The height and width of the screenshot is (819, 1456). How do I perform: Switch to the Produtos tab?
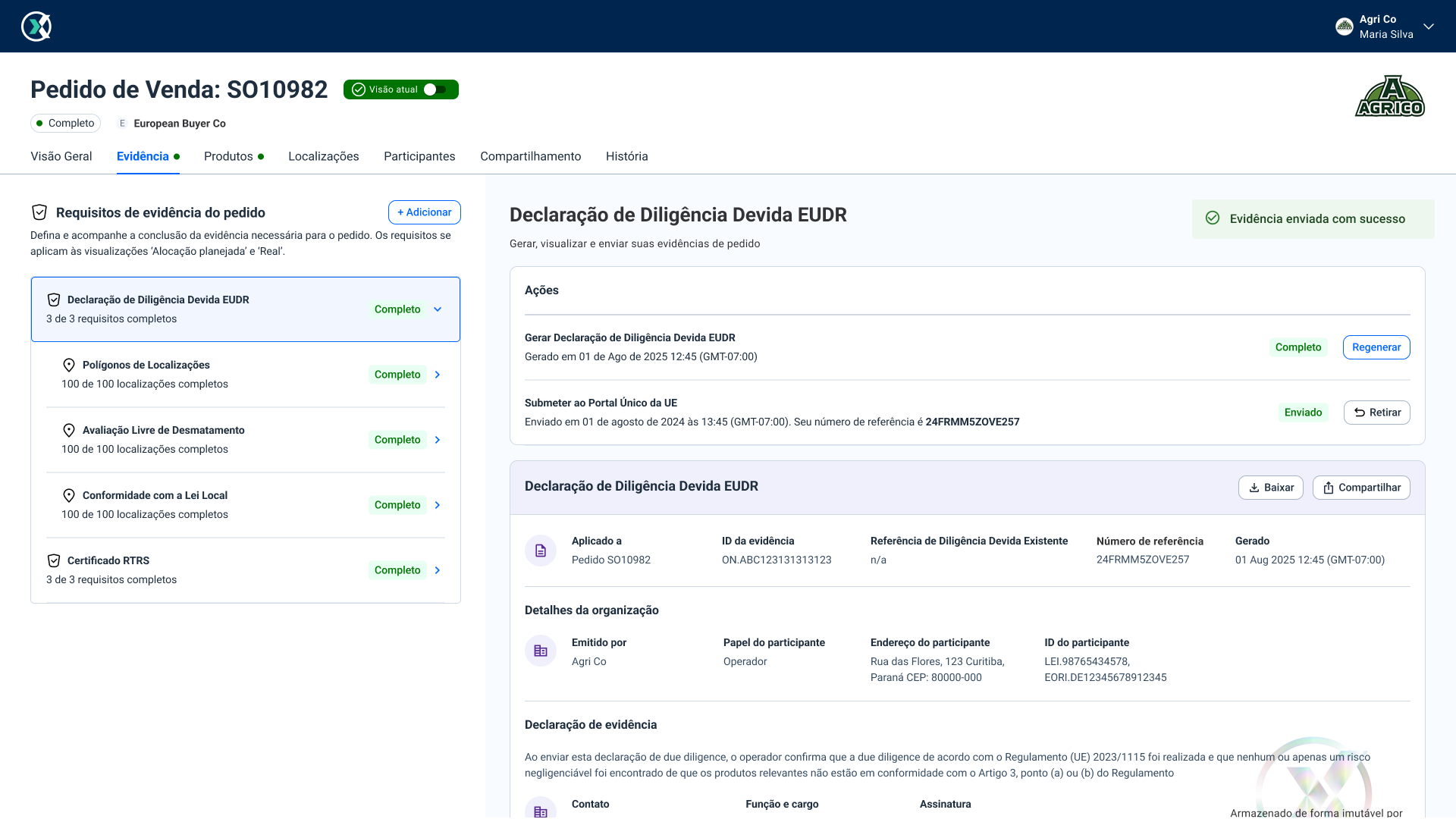point(228,156)
